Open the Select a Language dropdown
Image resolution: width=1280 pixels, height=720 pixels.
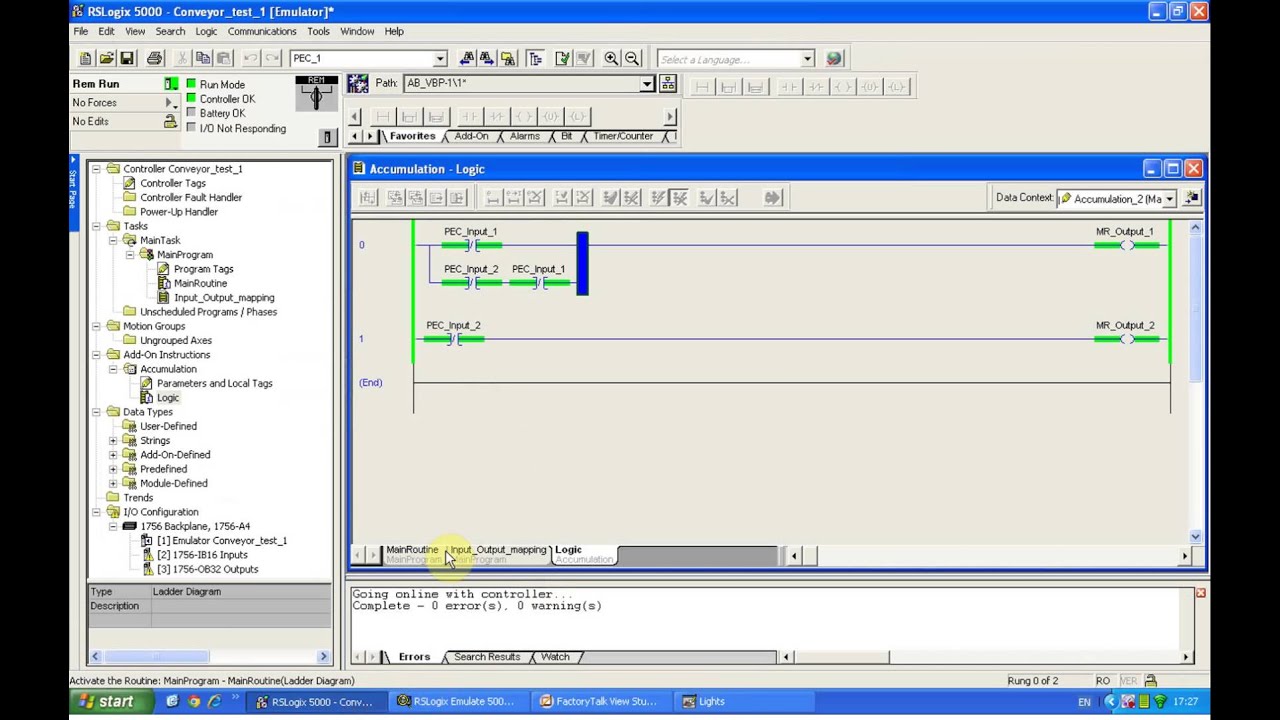coord(807,59)
